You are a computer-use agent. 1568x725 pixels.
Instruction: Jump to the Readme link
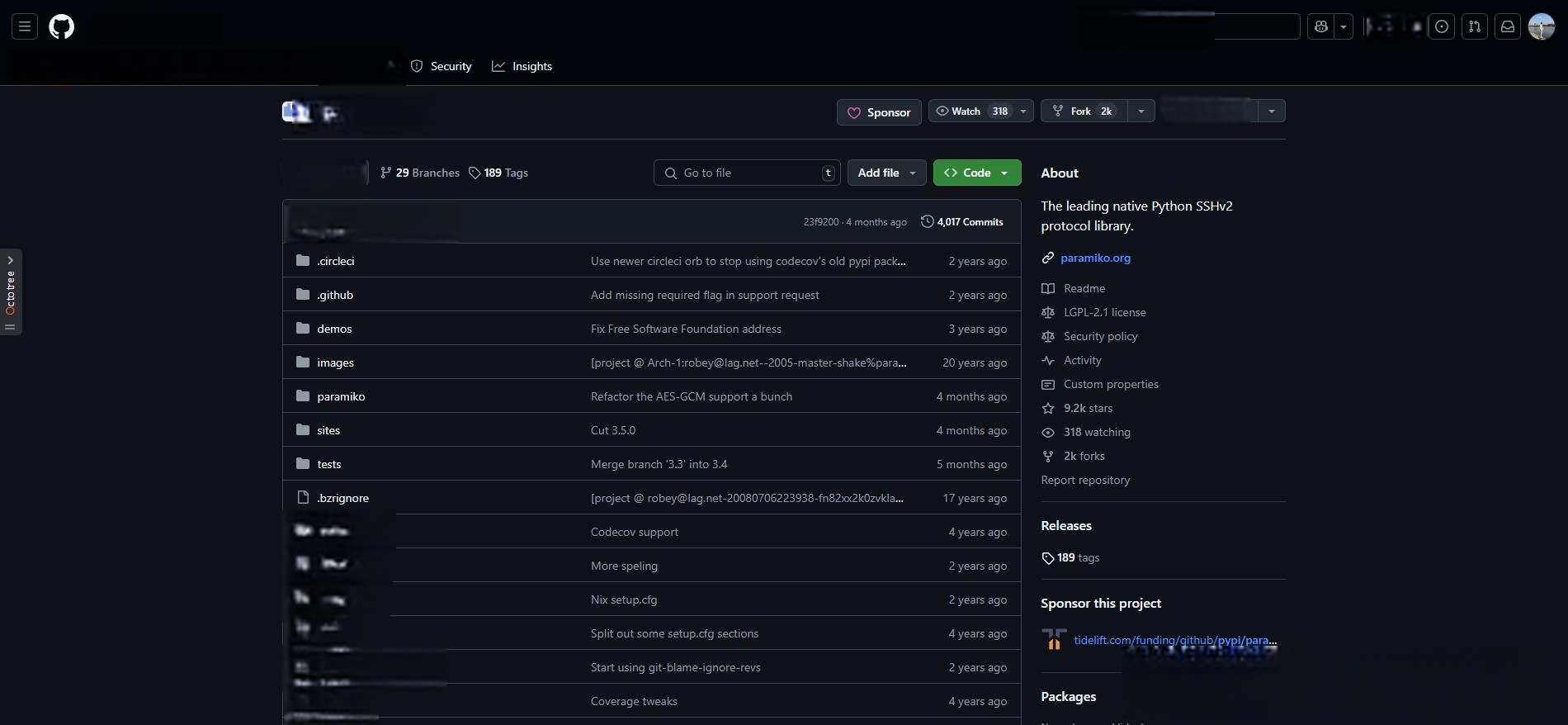[1084, 288]
